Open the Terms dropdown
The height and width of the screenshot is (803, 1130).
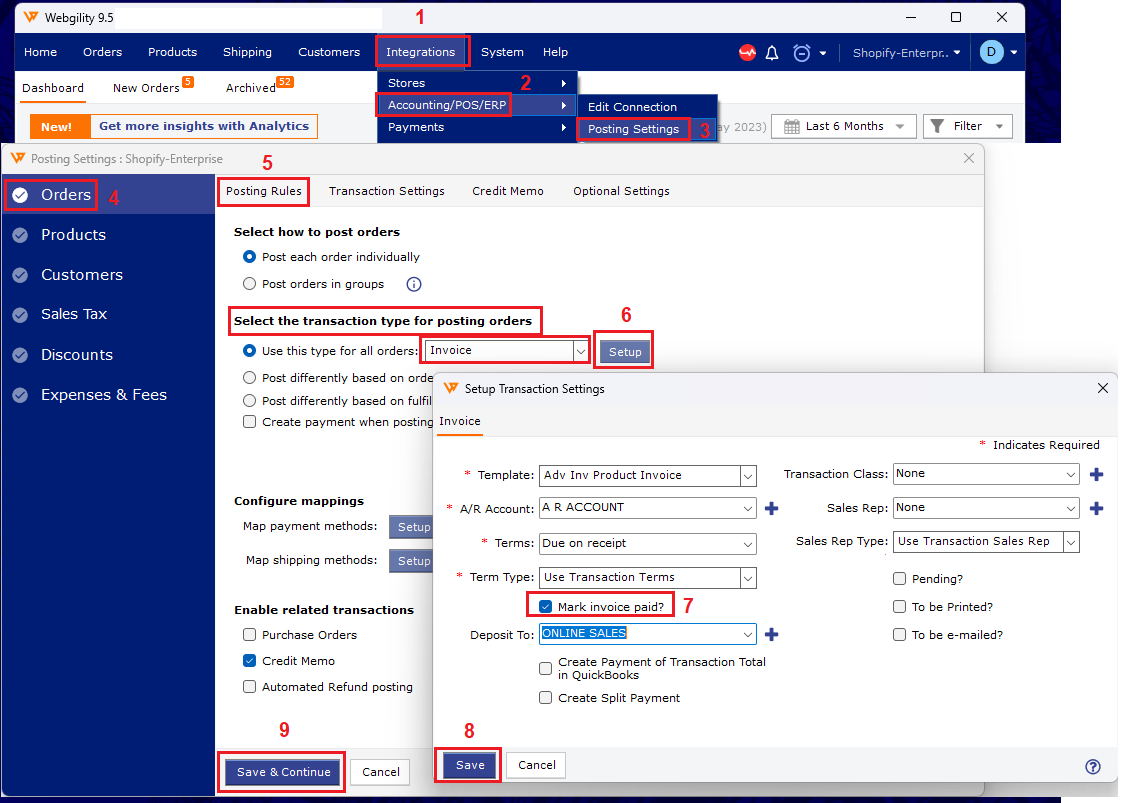click(x=748, y=544)
